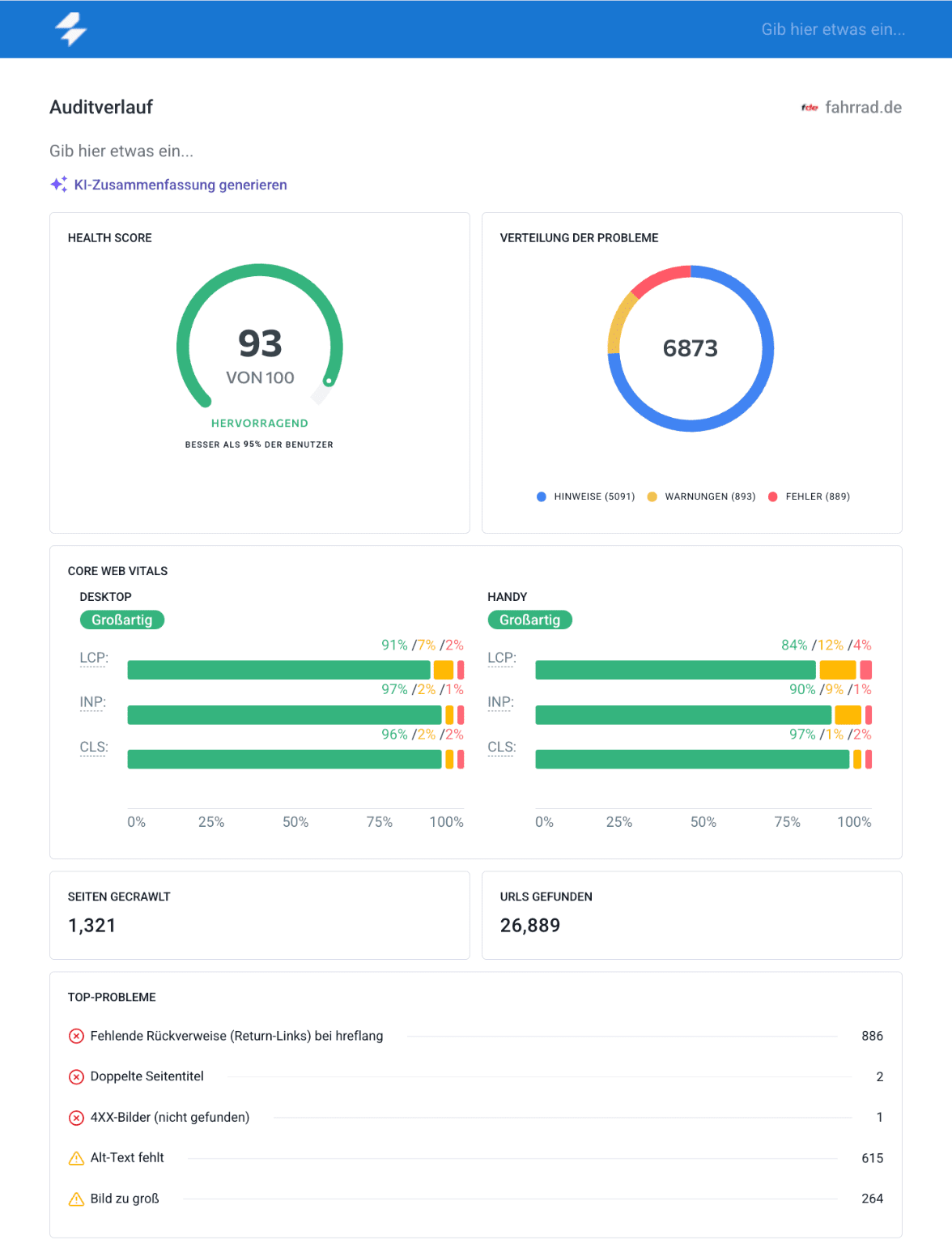
Task: Open the Alt-Text fehlt issue
Action: tap(127, 1158)
